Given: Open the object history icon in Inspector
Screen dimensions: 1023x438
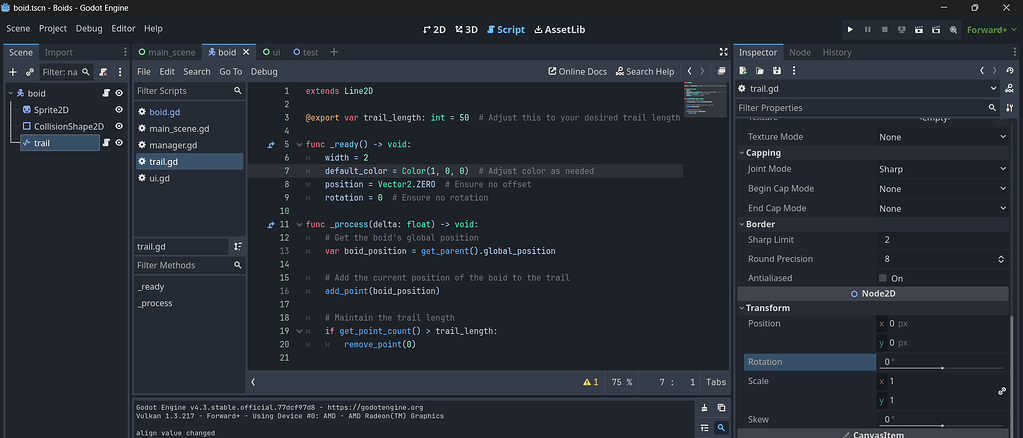Looking at the screenshot, I should click(x=1007, y=70).
